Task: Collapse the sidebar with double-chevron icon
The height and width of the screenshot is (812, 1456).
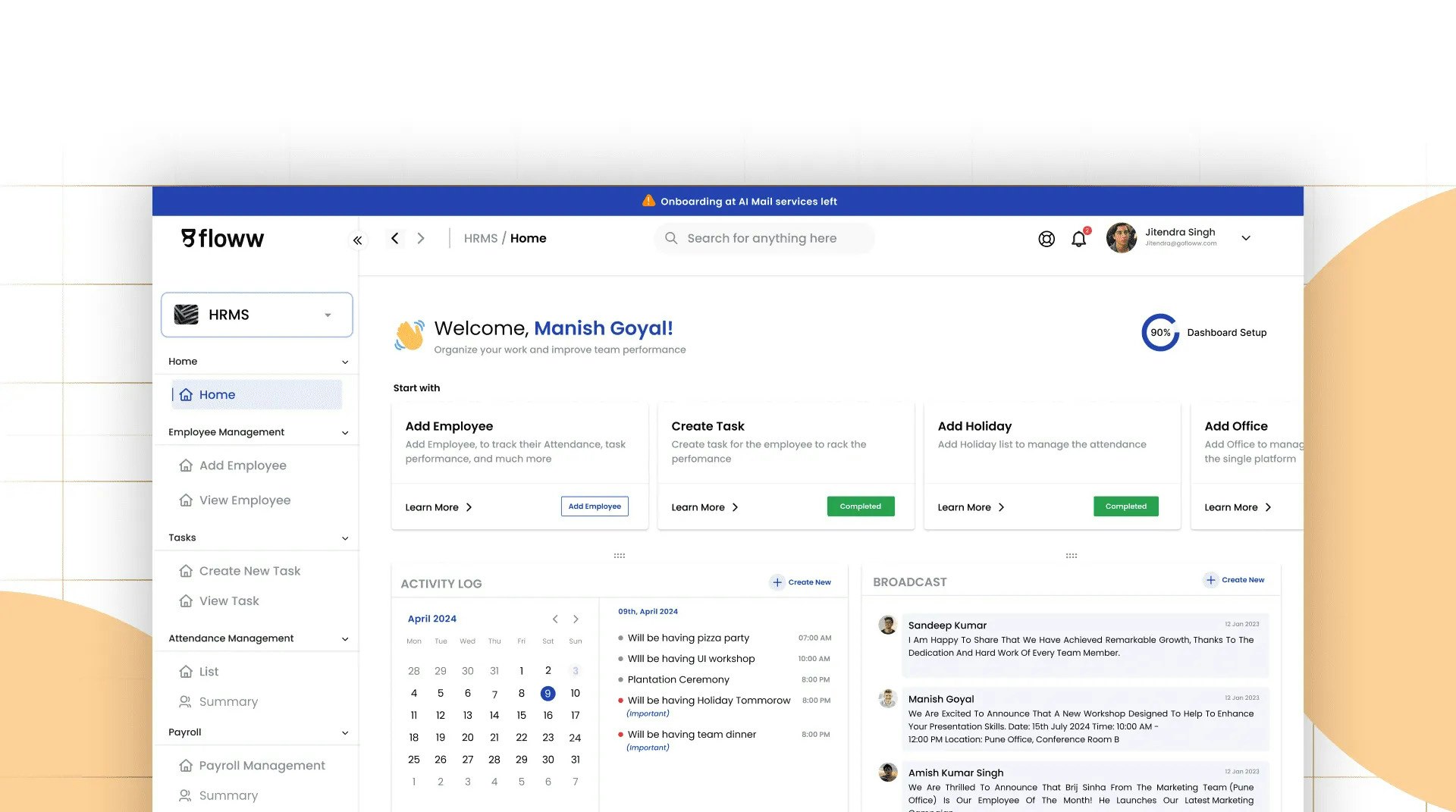Action: (x=357, y=240)
